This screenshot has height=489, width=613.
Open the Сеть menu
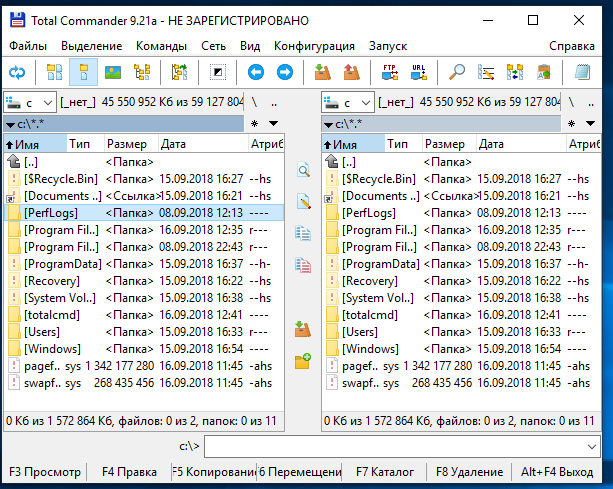click(x=213, y=46)
